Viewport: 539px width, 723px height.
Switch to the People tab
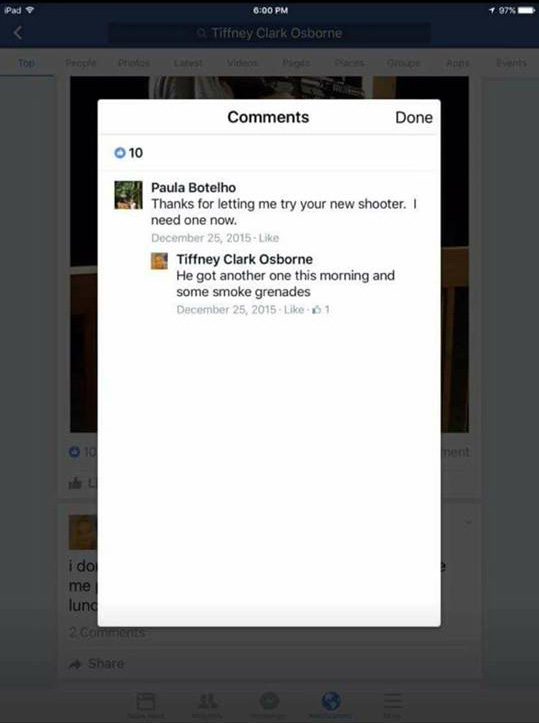[81, 63]
